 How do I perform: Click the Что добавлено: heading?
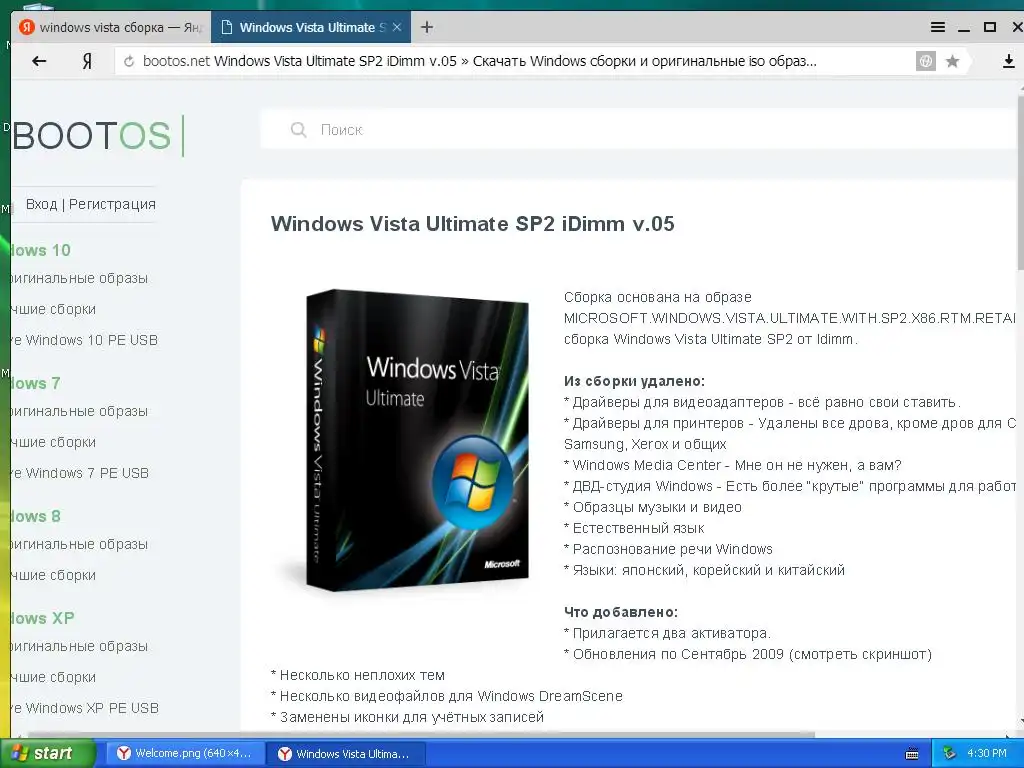coord(620,612)
